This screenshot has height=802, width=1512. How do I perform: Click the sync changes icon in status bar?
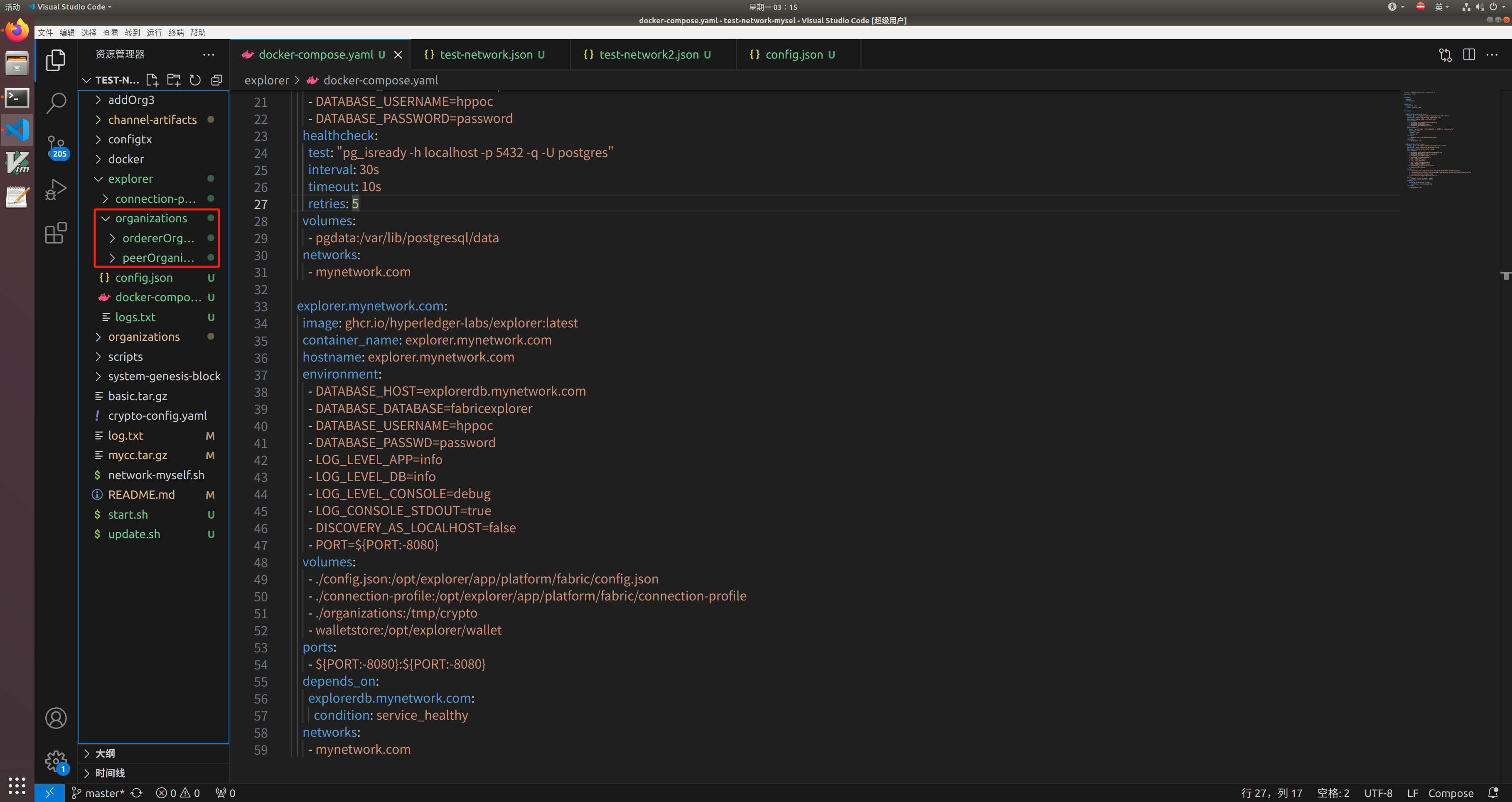pyautogui.click(x=137, y=792)
